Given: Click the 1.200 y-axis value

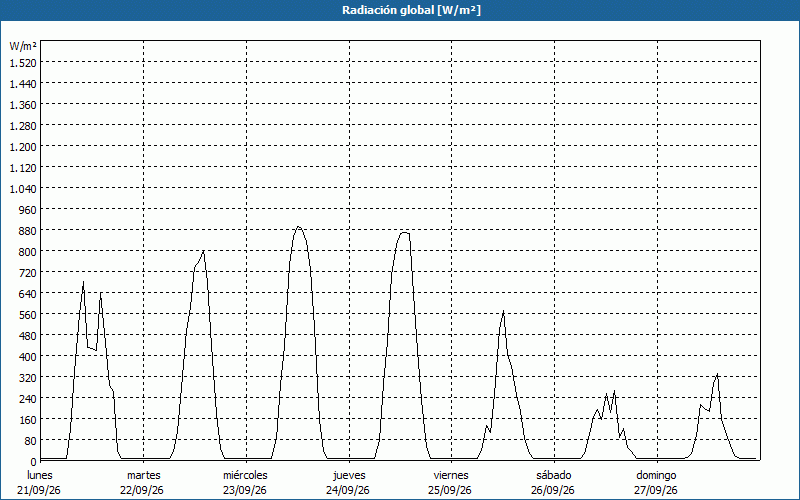Looking at the screenshot, I should pos(23,146).
